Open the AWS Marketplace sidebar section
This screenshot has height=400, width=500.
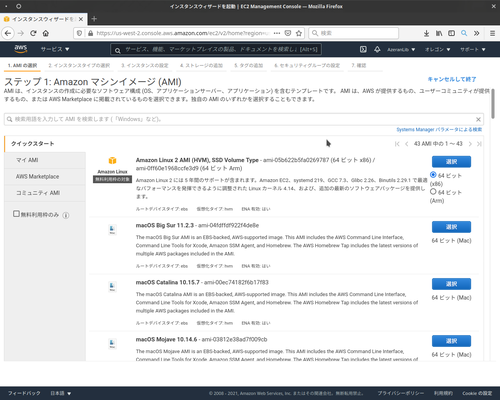click(45, 177)
